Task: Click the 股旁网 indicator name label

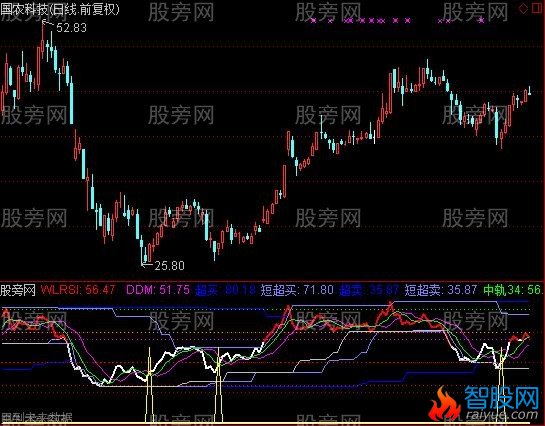Action: click(18, 290)
